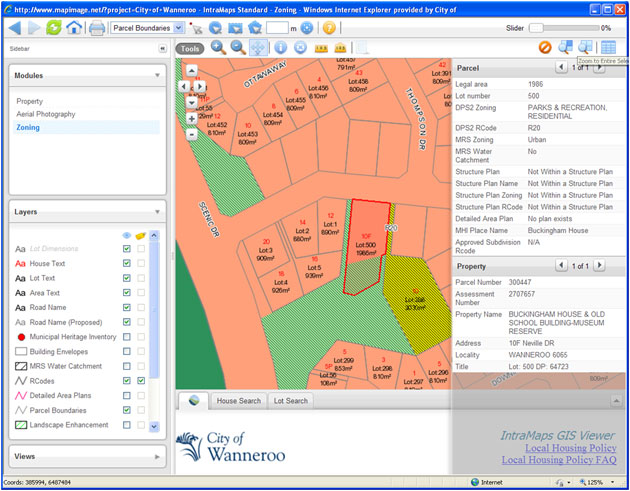Activate the point select cursor tool

196,28
